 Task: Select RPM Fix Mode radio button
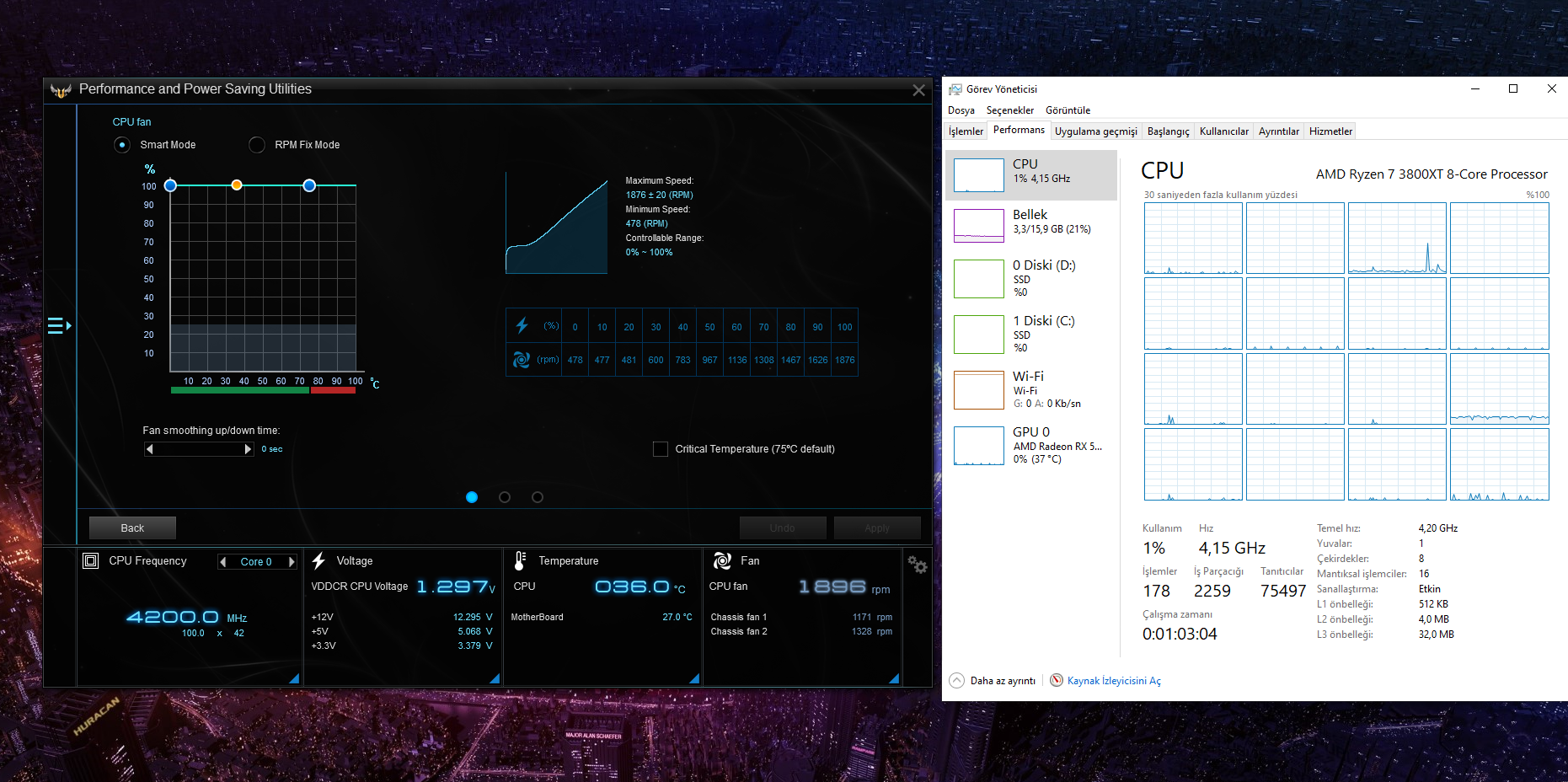click(x=257, y=145)
